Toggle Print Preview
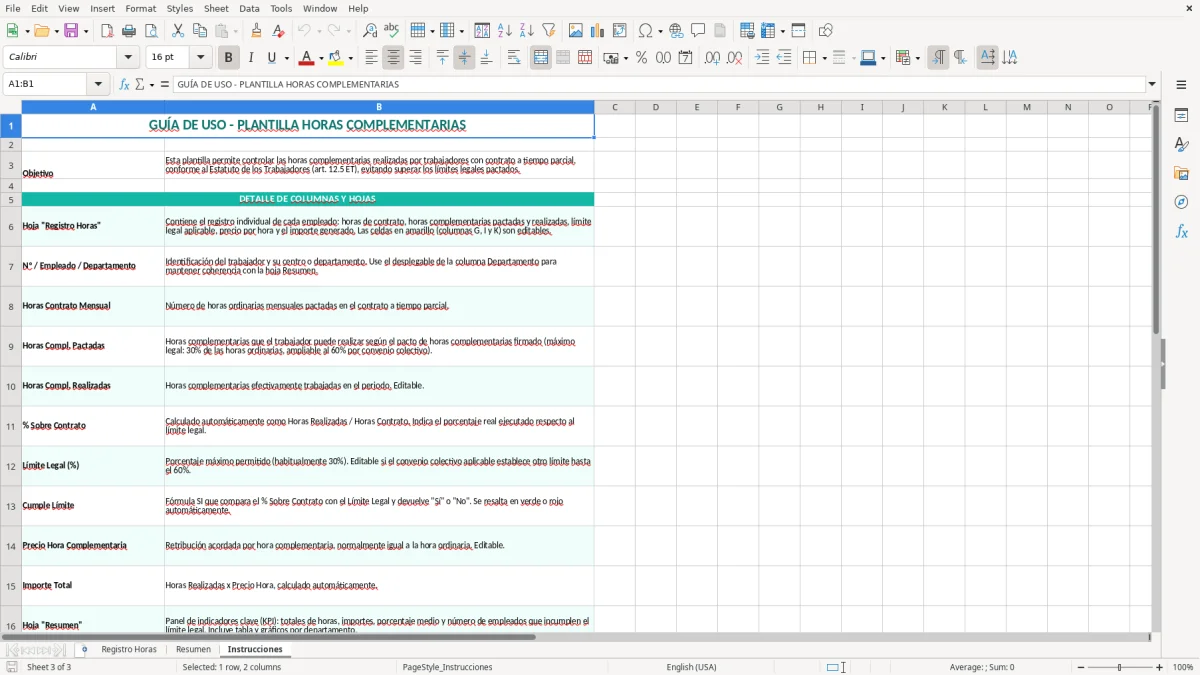 pos(150,31)
